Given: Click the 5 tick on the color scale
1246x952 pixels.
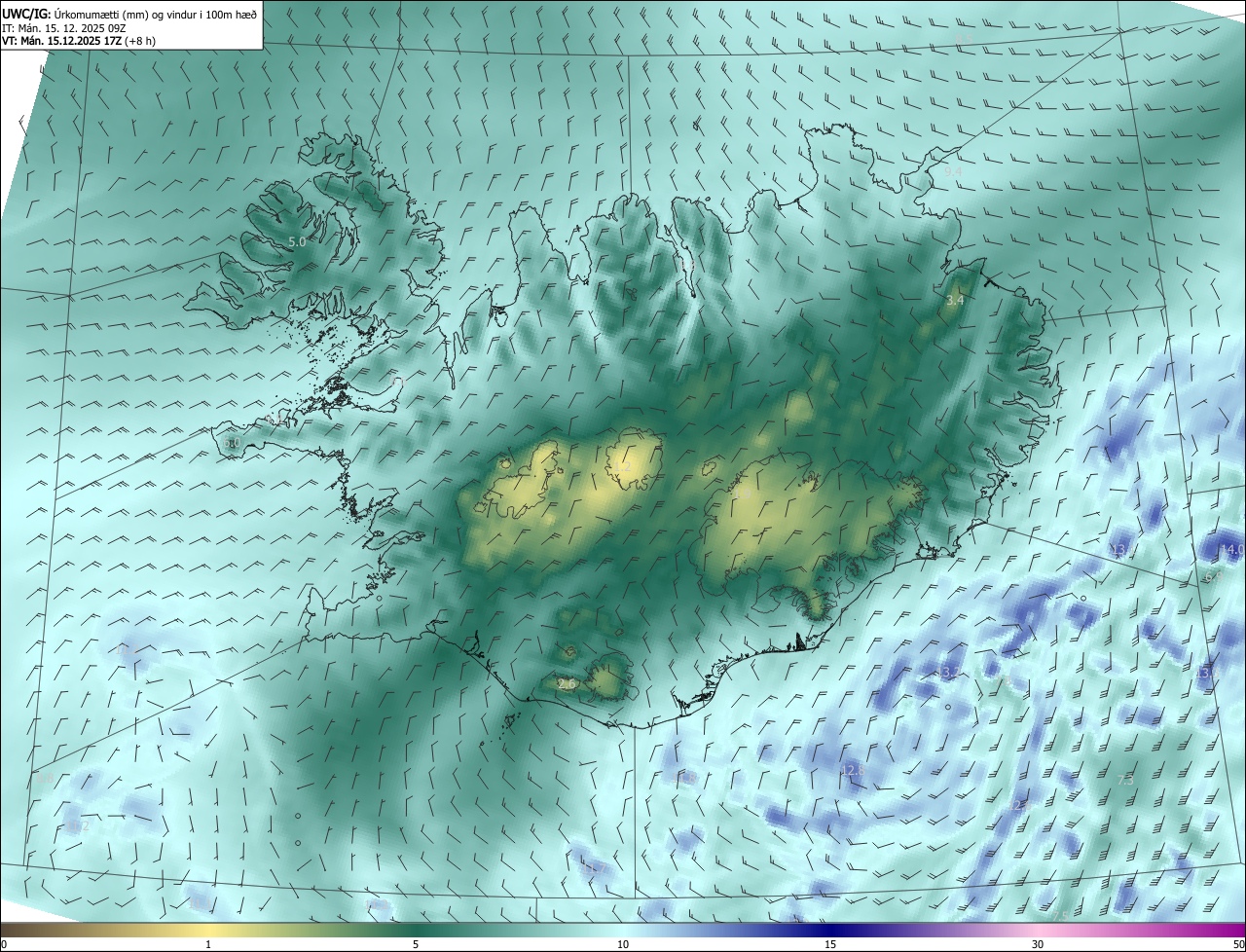Looking at the screenshot, I should coord(416,944).
